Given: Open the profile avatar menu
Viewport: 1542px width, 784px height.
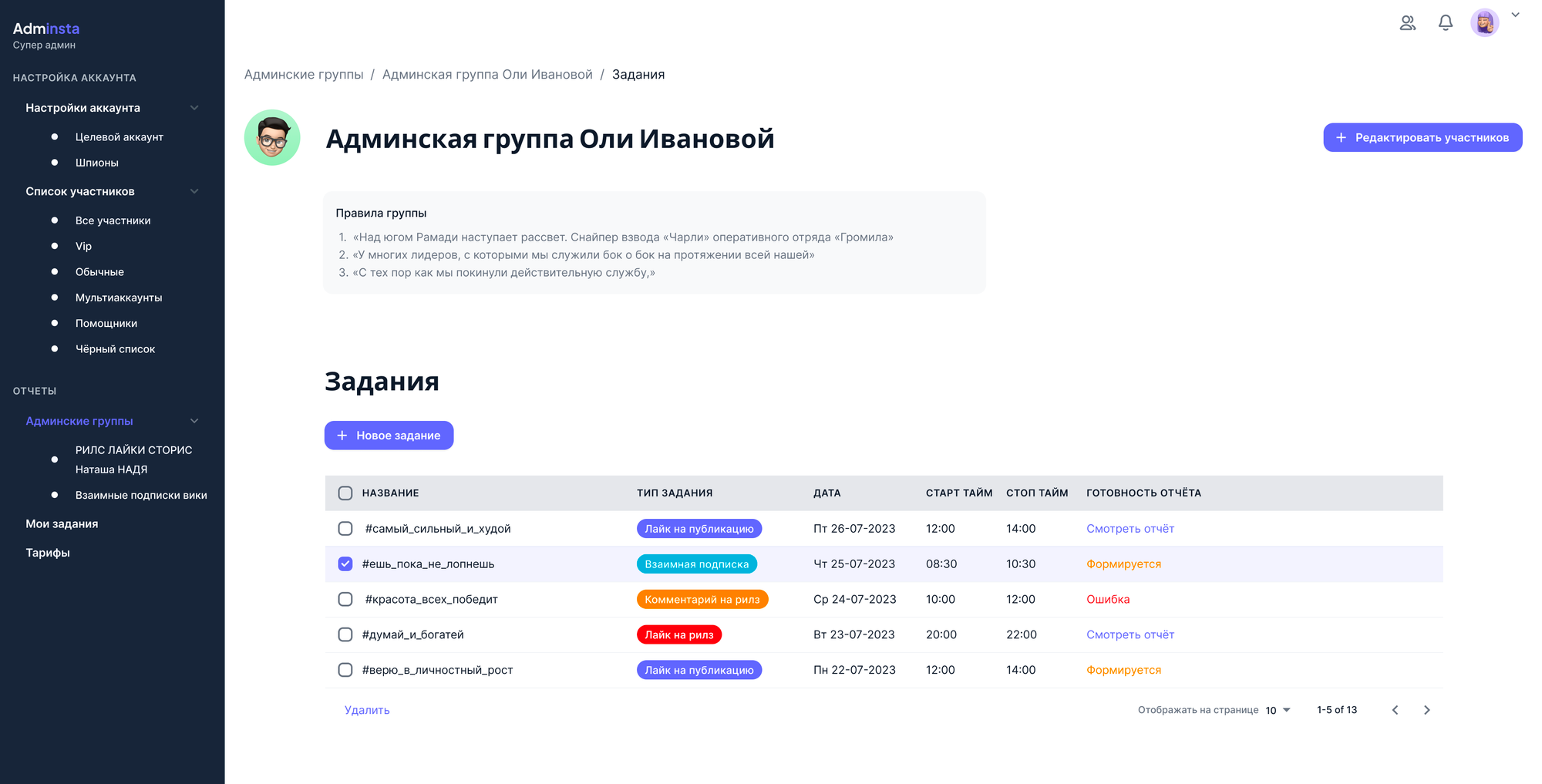Looking at the screenshot, I should [1484, 22].
